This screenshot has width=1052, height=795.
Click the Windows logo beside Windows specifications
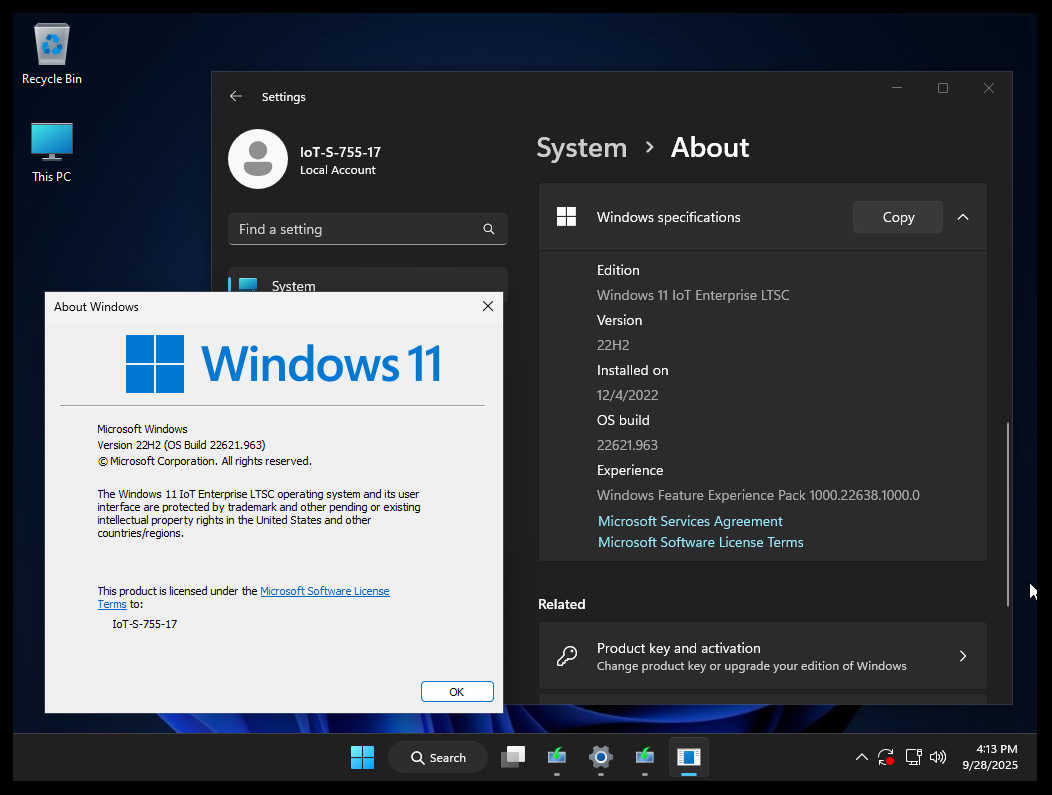click(x=566, y=217)
